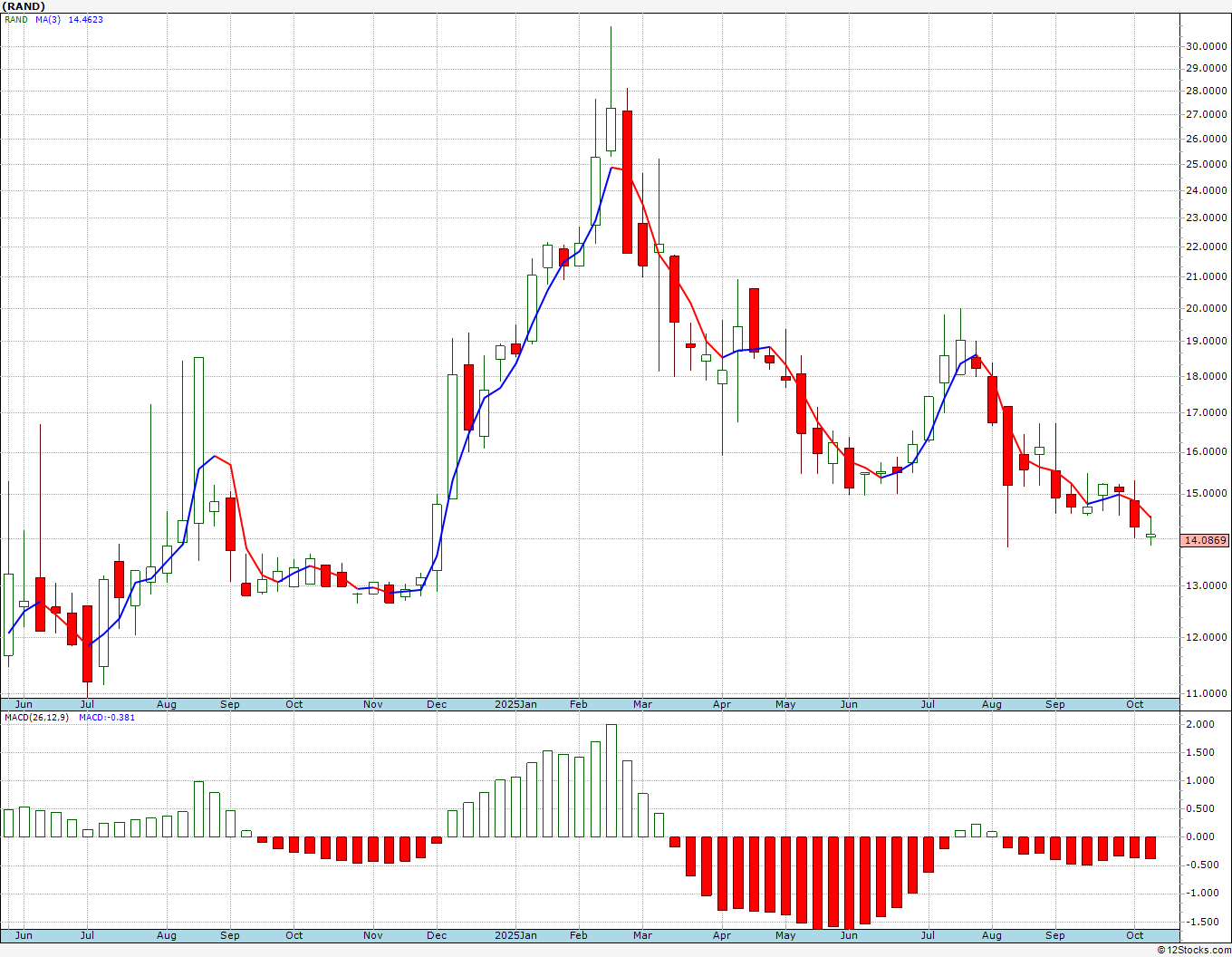
Task: Click 2025Jan on the price chart date axis
Action: [x=515, y=704]
